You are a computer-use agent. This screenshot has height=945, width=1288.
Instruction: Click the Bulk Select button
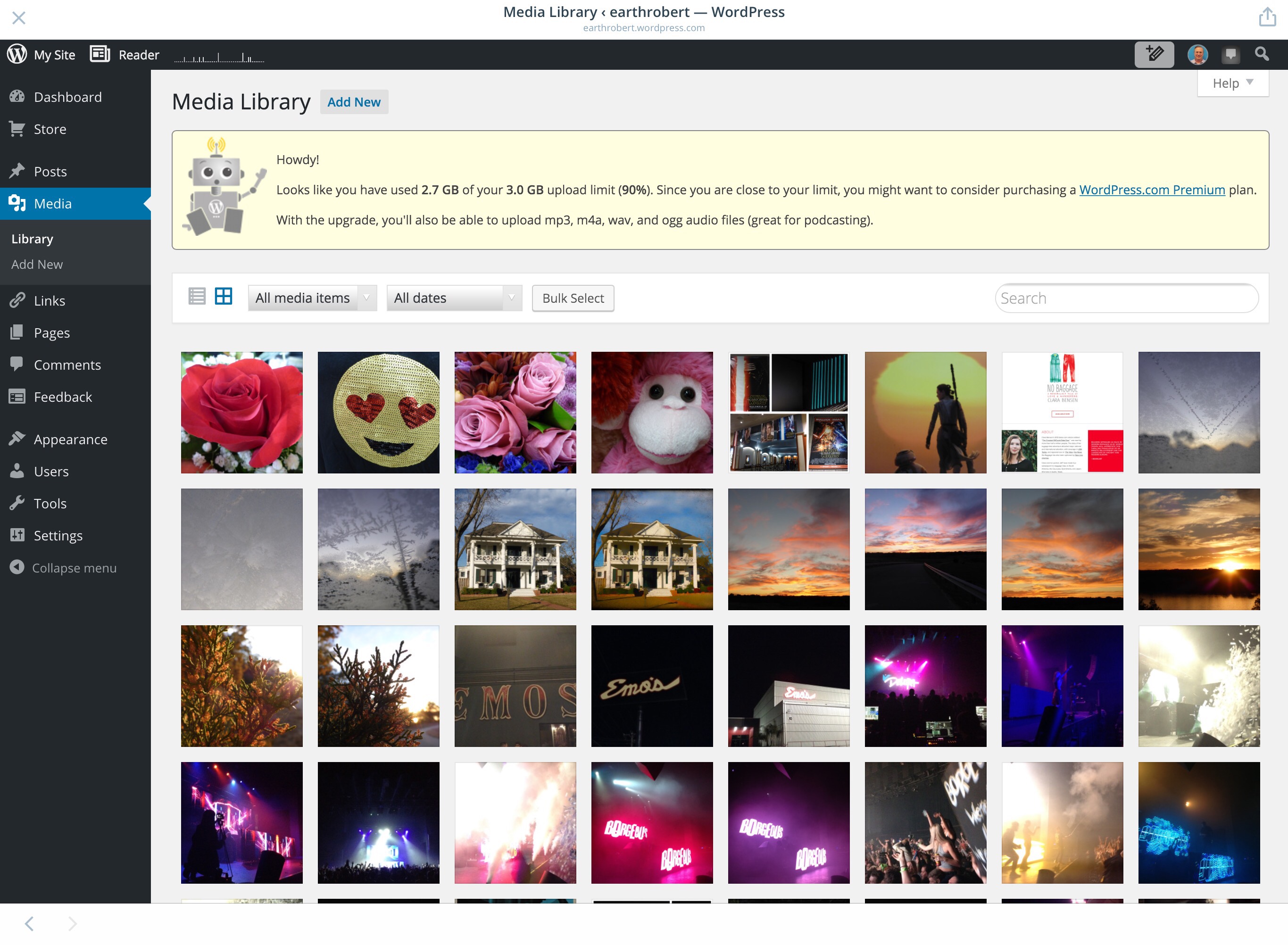[x=573, y=298]
